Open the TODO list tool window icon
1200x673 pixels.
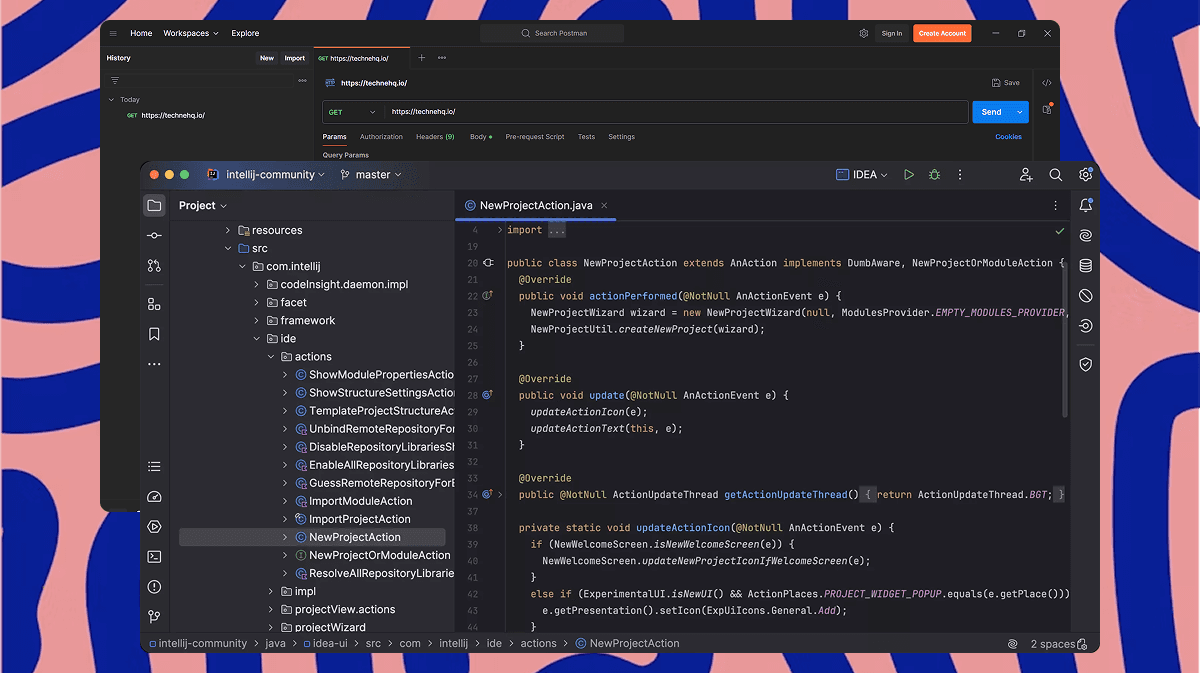pyautogui.click(x=154, y=467)
